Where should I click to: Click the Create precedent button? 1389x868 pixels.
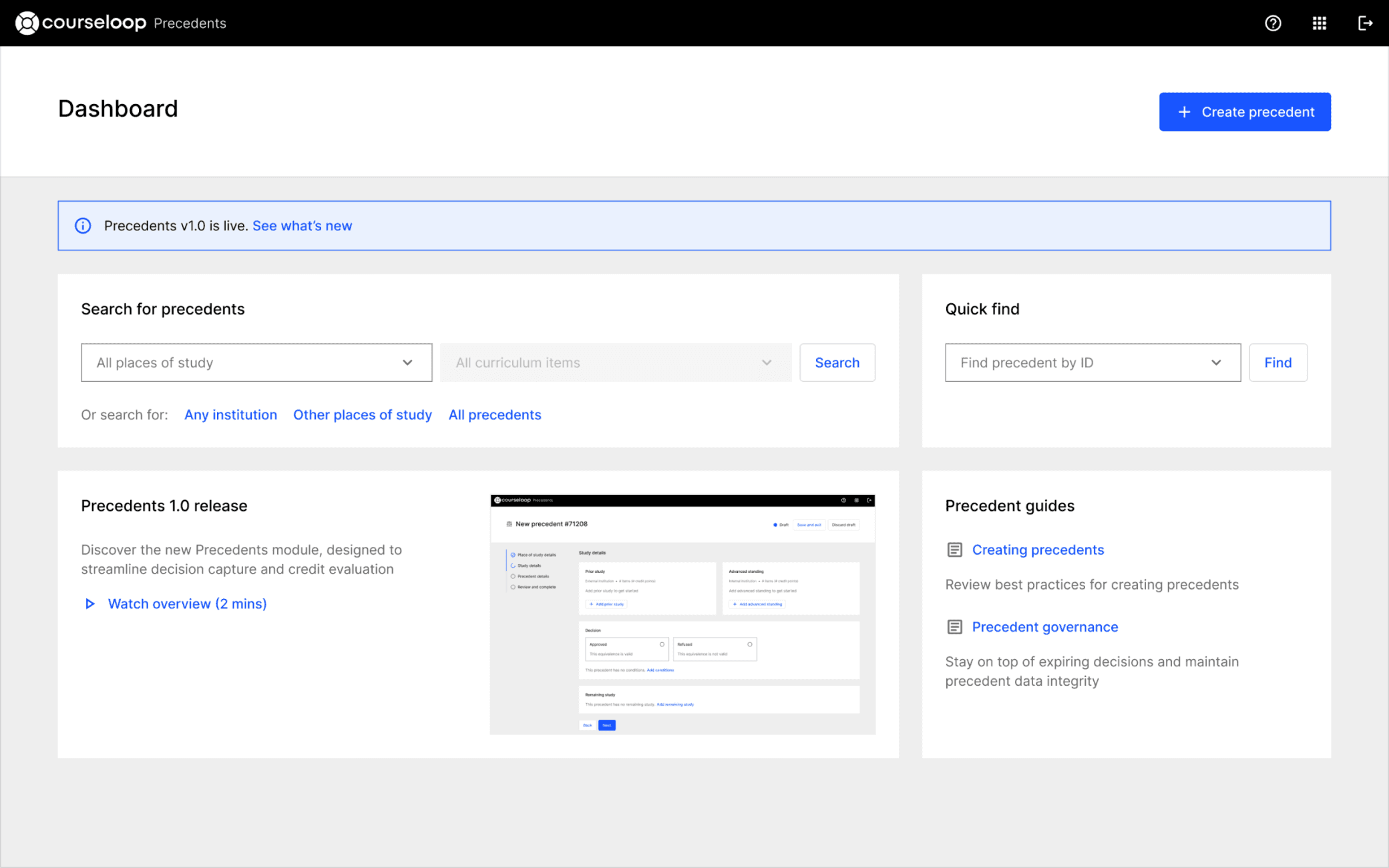coord(1244,112)
